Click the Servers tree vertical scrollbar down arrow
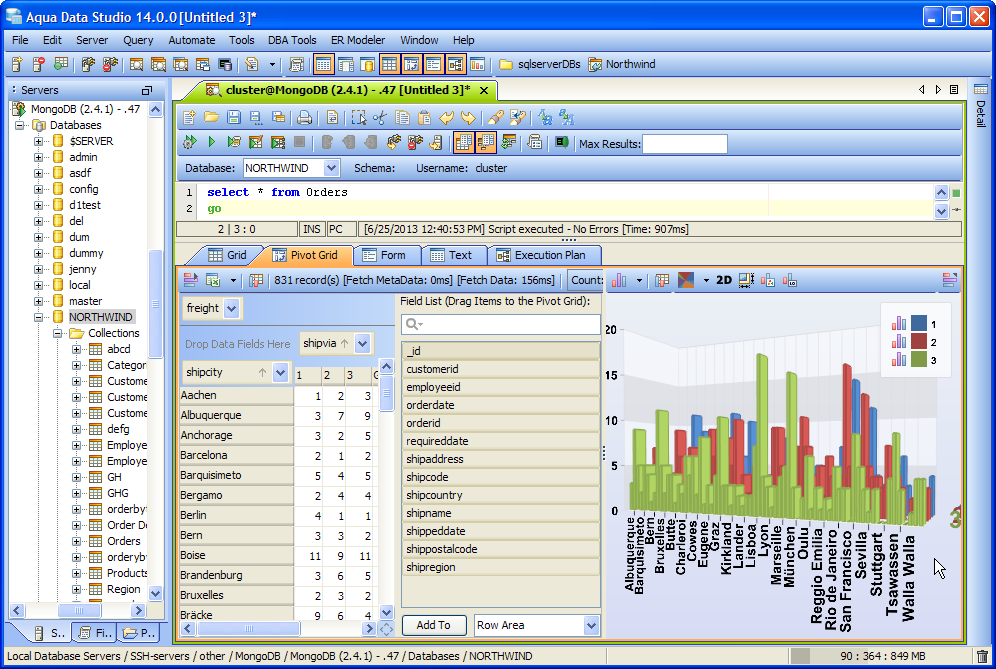 155,593
